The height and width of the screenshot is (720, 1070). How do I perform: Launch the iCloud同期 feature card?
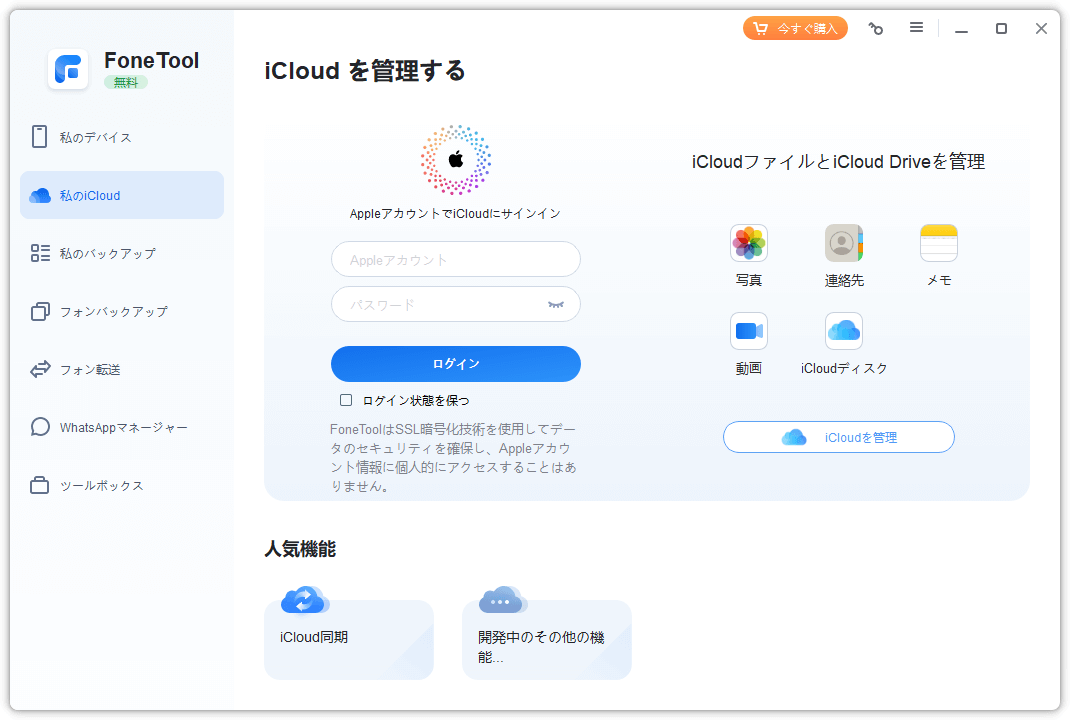[348, 639]
